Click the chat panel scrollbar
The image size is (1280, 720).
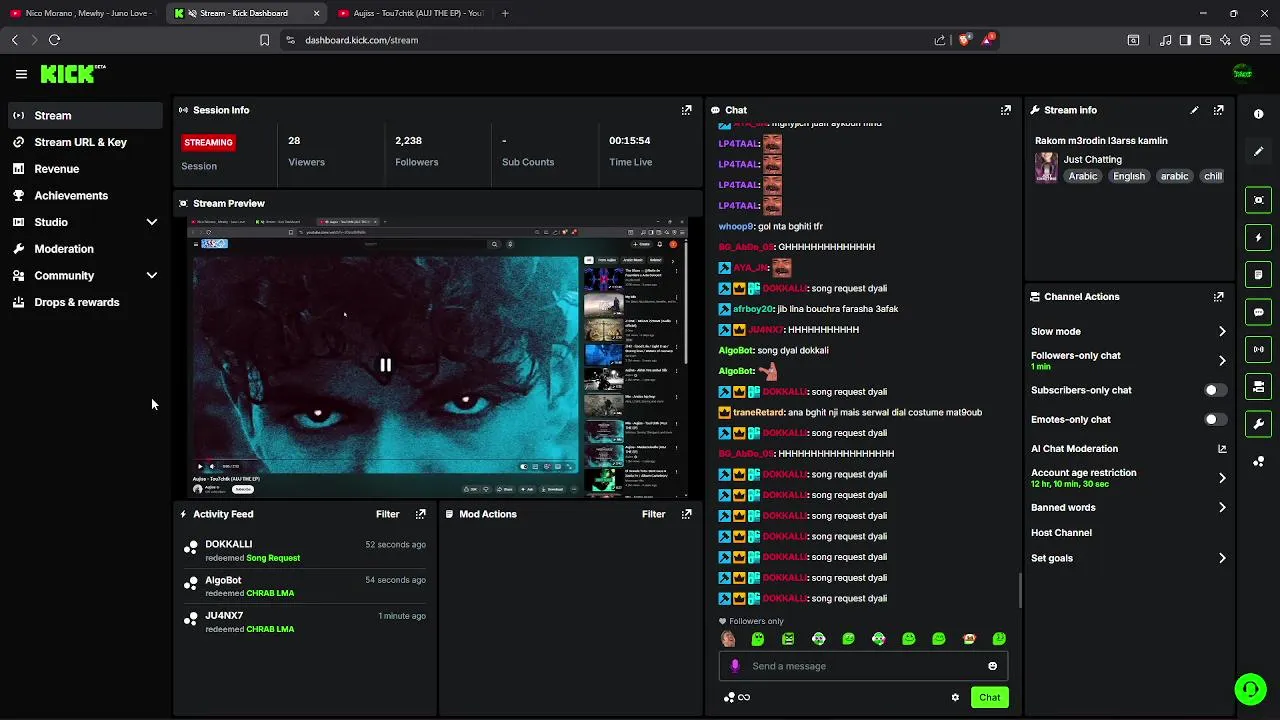pos(1020,590)
